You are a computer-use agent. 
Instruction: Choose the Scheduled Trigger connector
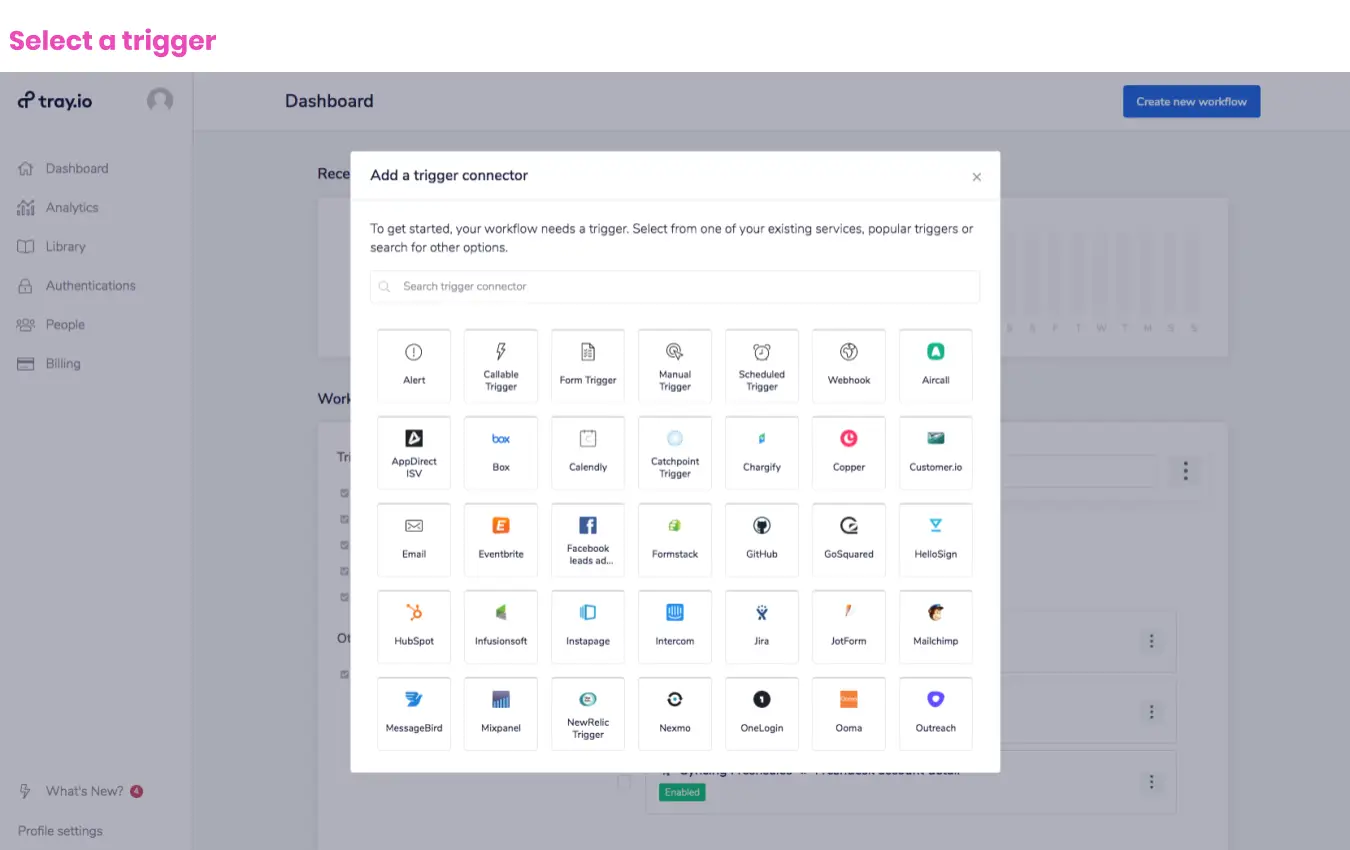762,366
